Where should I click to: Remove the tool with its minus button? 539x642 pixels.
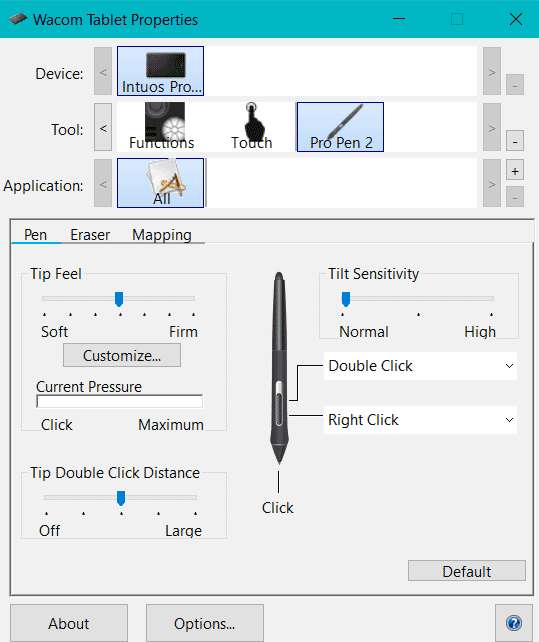tap(515, 142)
